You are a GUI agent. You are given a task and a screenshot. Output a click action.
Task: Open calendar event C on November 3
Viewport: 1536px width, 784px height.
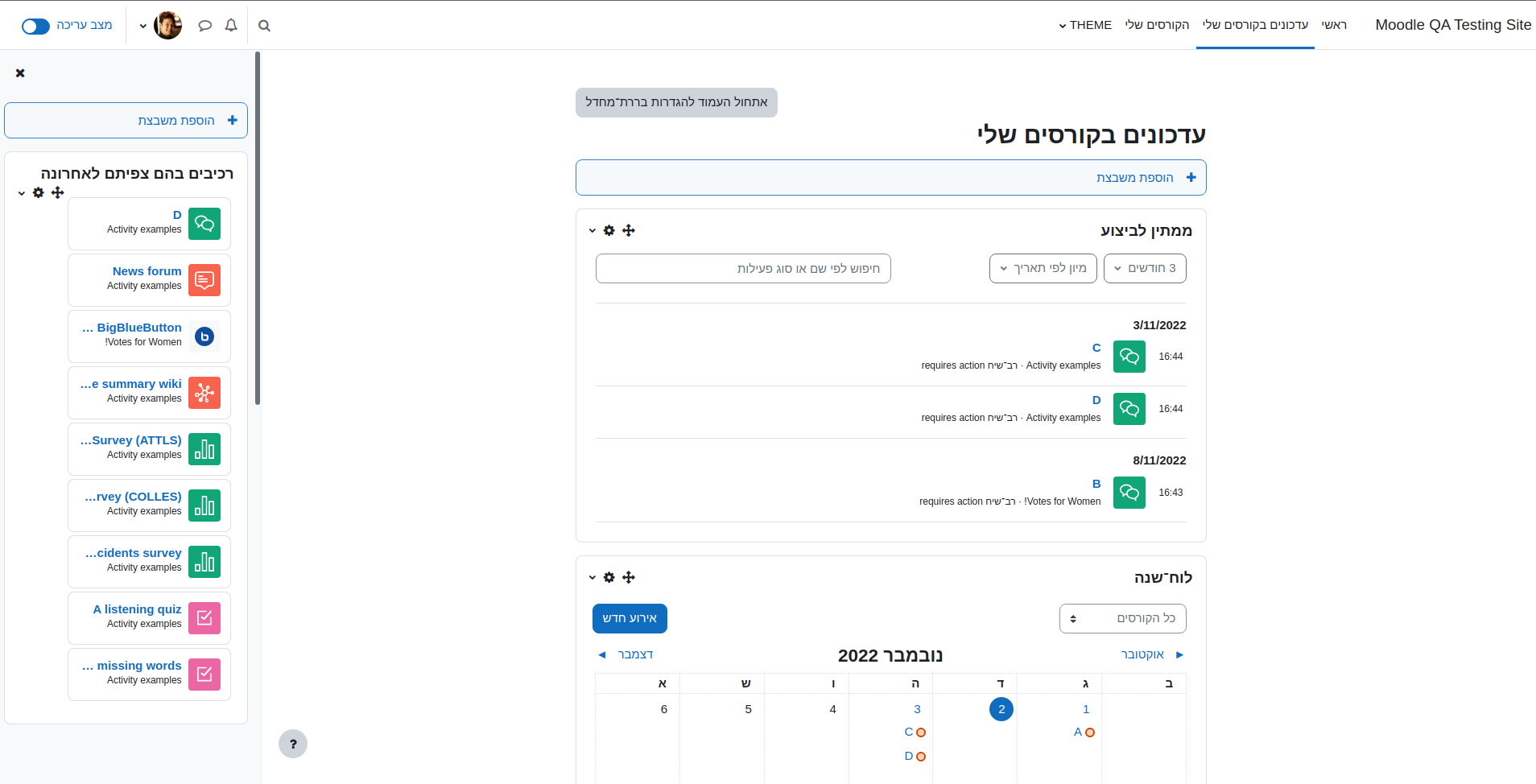915,732
